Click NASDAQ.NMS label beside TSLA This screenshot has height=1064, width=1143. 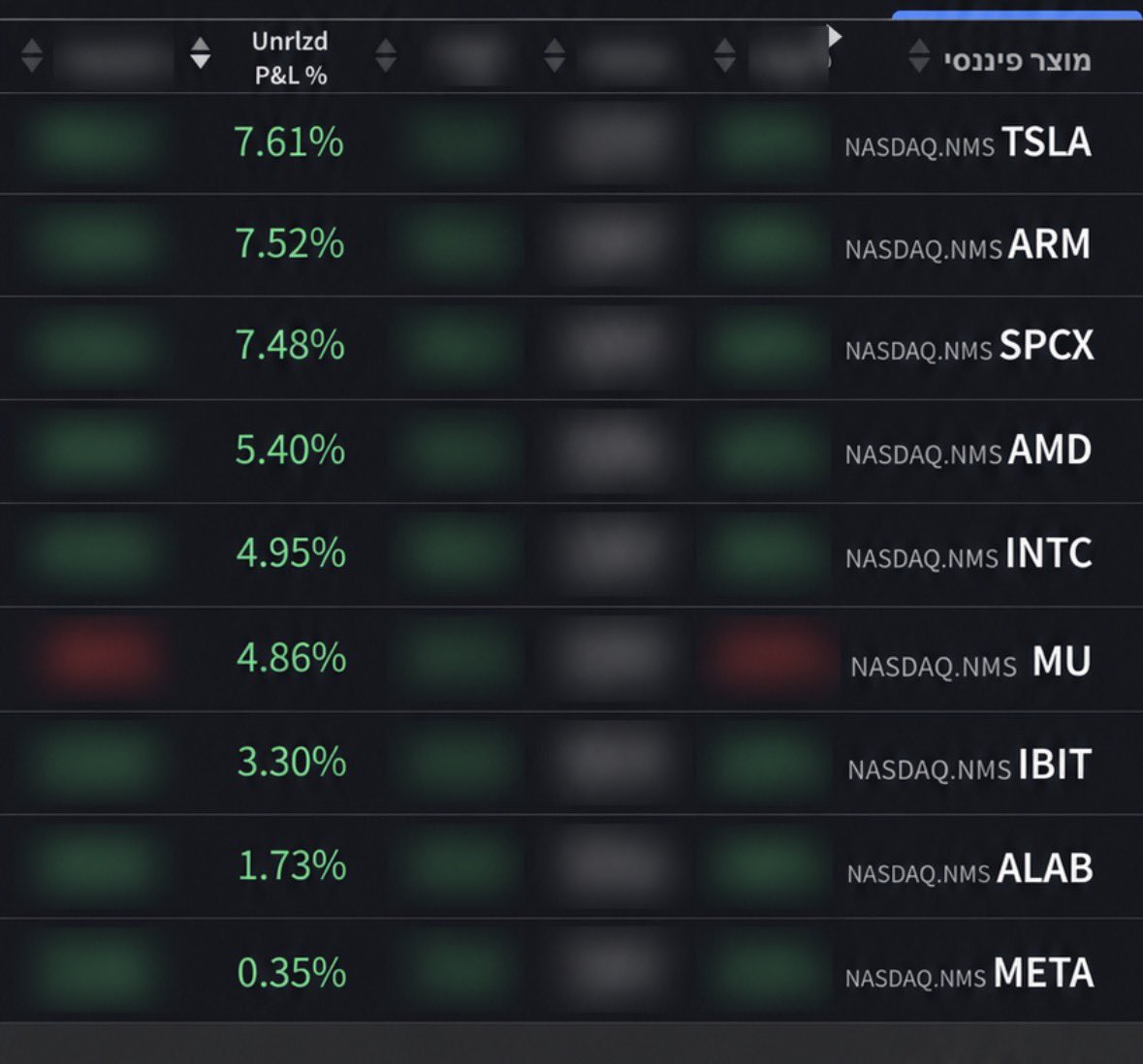919,148
